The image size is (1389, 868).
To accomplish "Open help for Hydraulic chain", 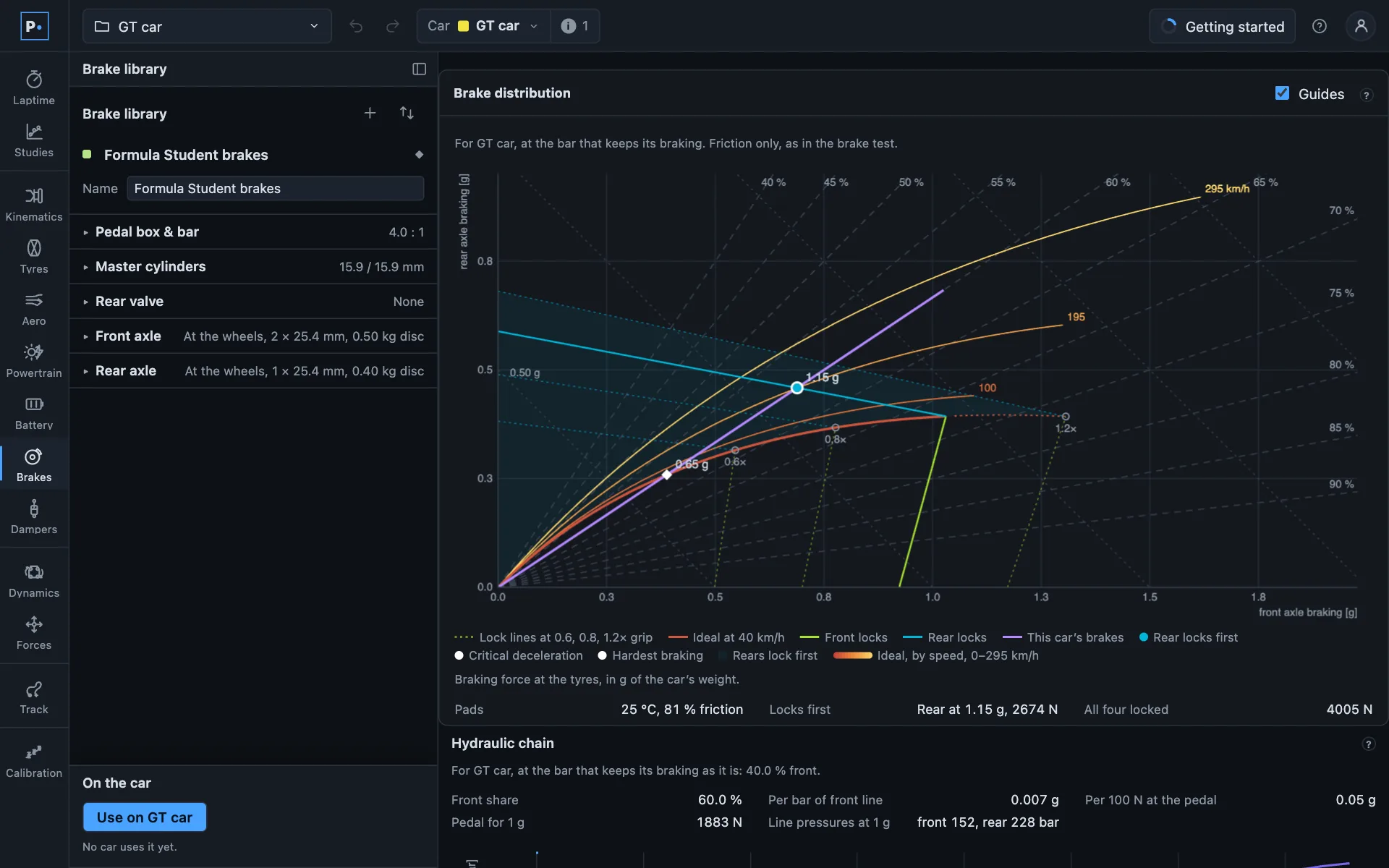I will [1368, 744].
